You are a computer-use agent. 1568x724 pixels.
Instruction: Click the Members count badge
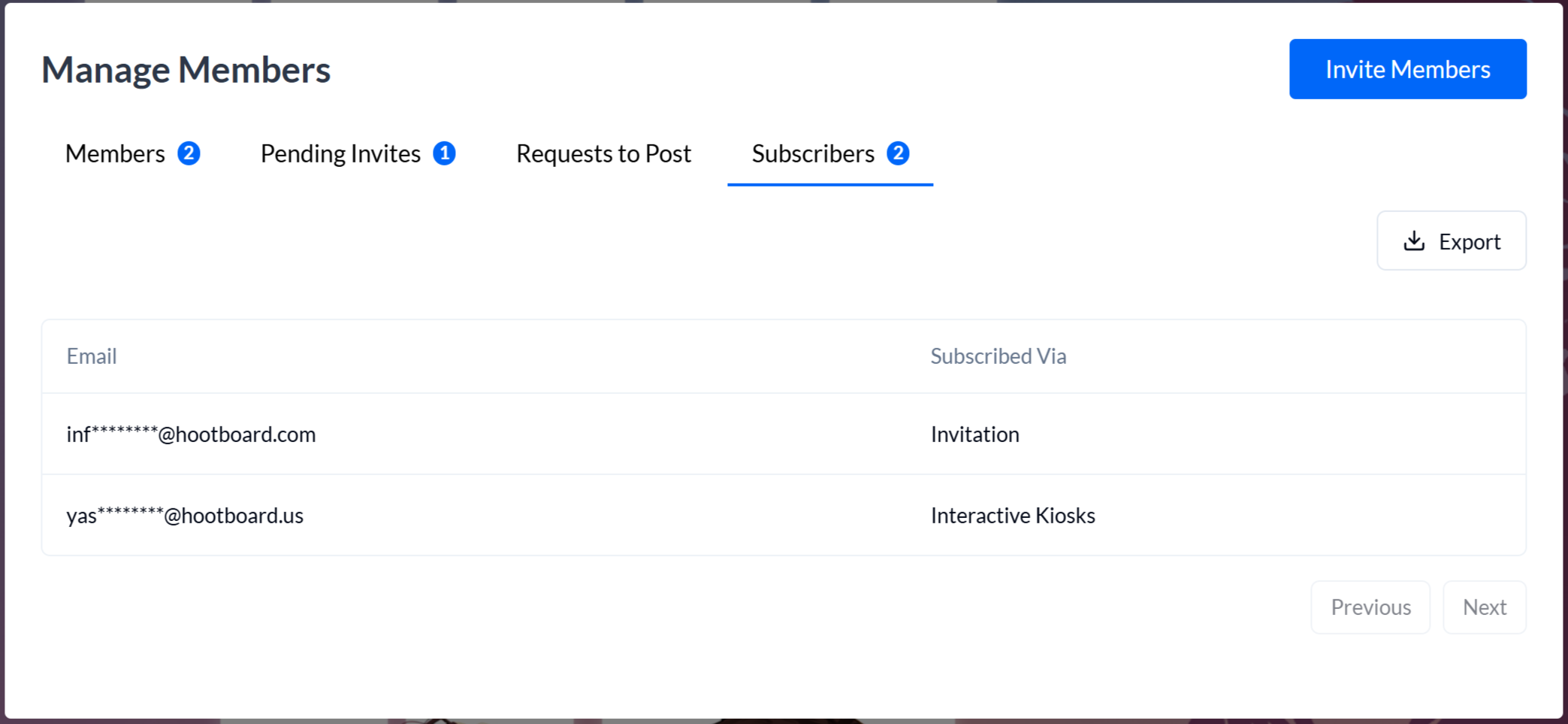click(189, 153)
